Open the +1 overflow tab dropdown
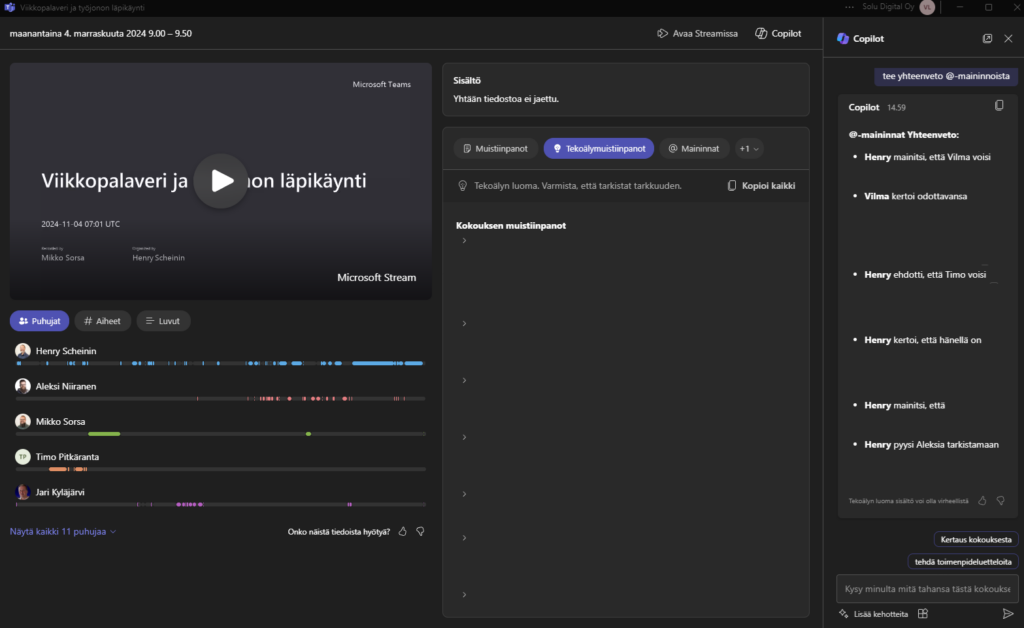 [x=749, y=148]
